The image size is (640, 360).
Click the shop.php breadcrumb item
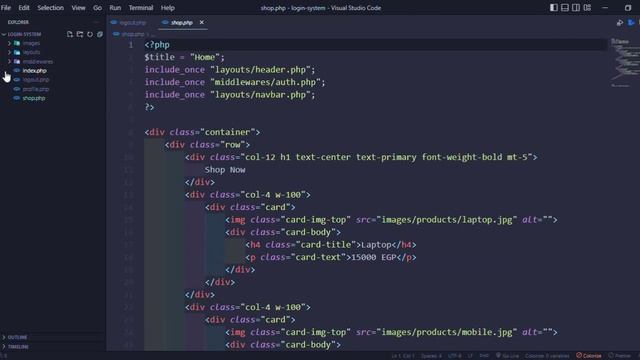click(x=133, y=34)
